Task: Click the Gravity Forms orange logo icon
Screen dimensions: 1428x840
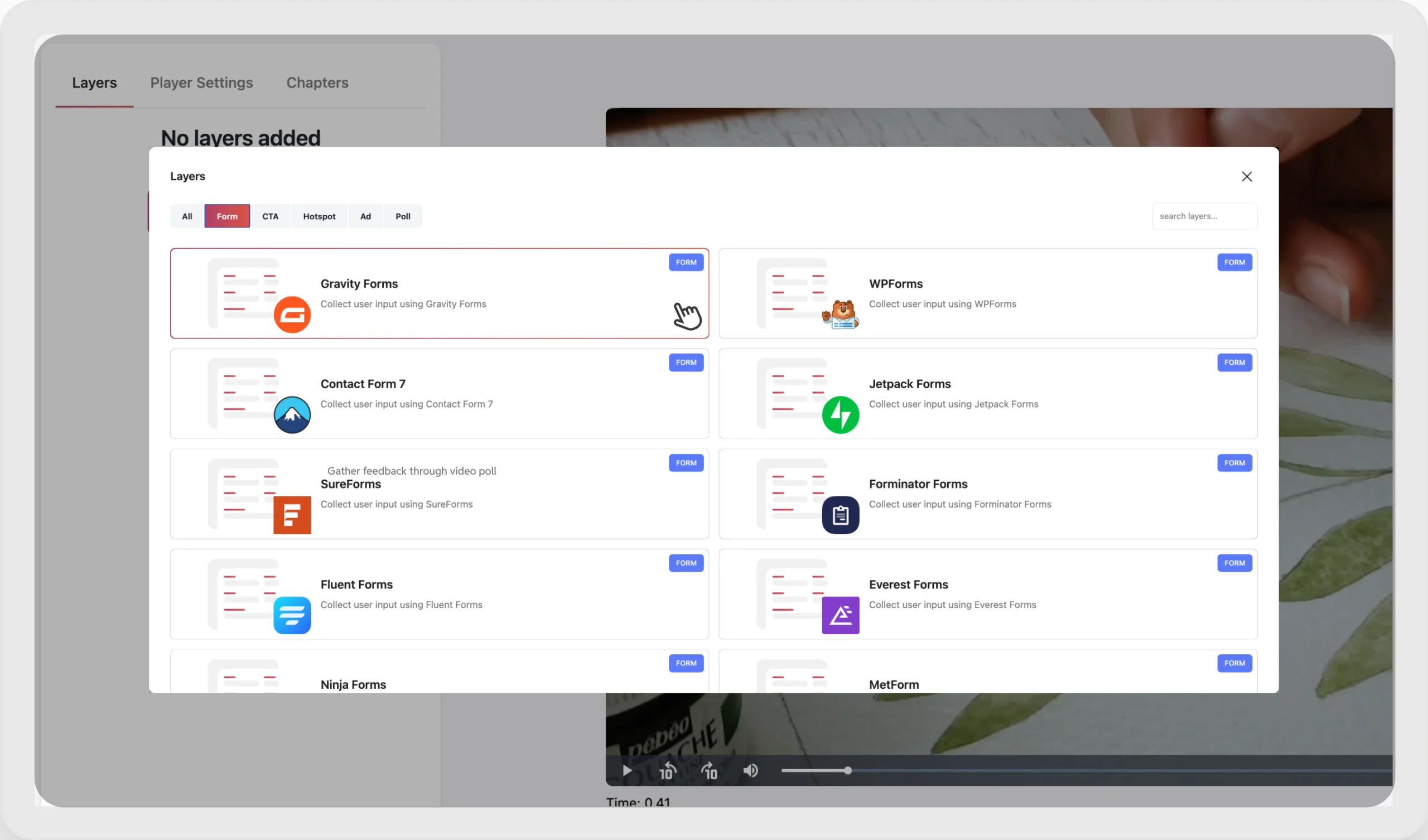Action: 292,315
